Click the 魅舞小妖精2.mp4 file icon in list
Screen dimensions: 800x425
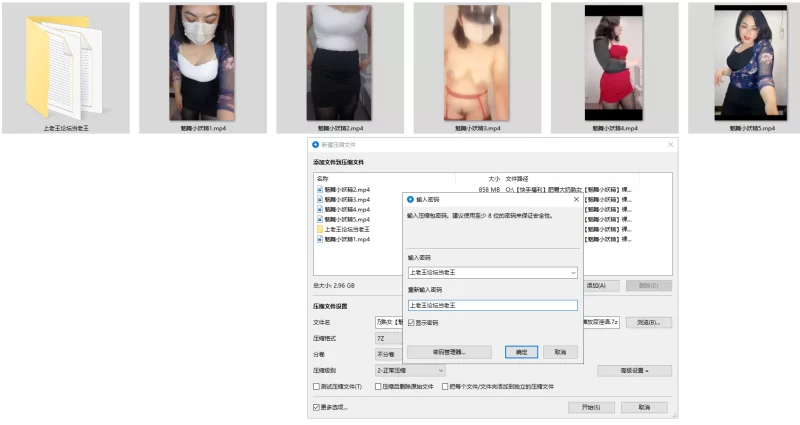tap(320, 189)
